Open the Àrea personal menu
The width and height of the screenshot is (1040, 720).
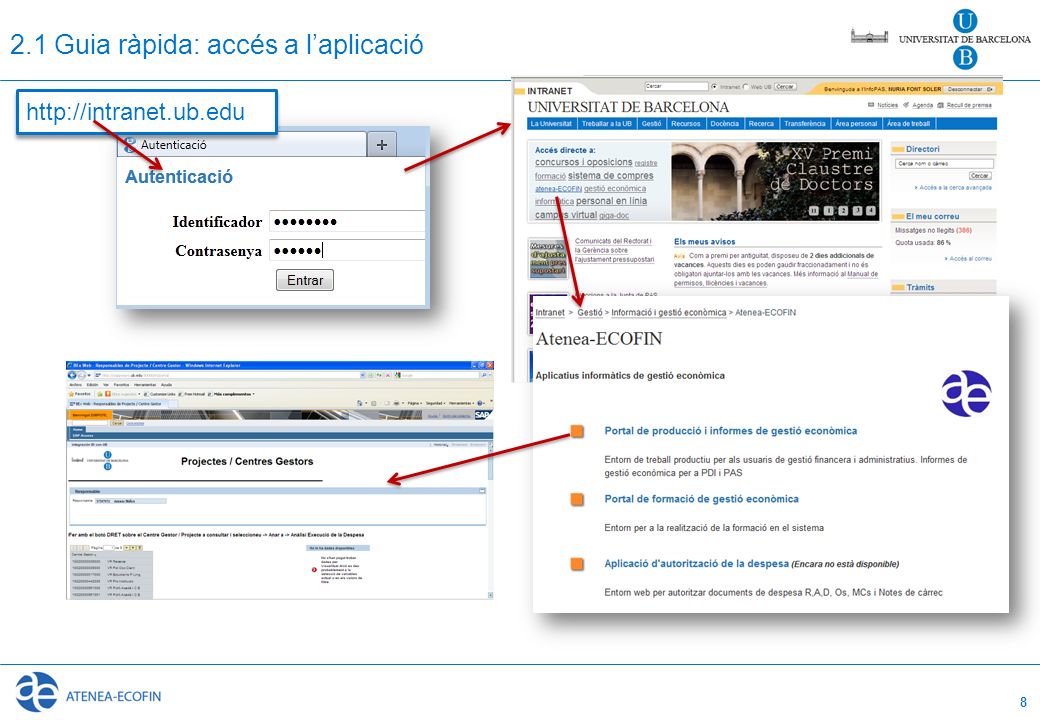click(x=856, y=123)
